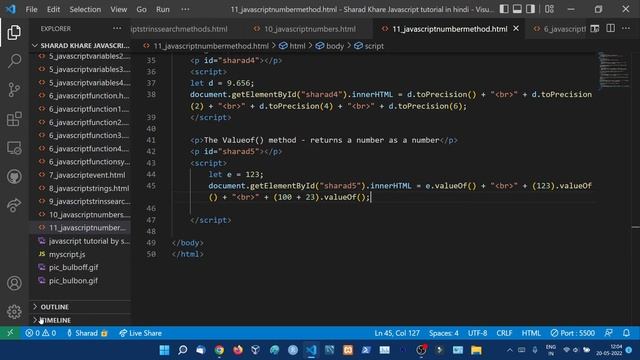Open the Selection menu
Viewport: 640px width, 360px height.
[x=85, y=9]
